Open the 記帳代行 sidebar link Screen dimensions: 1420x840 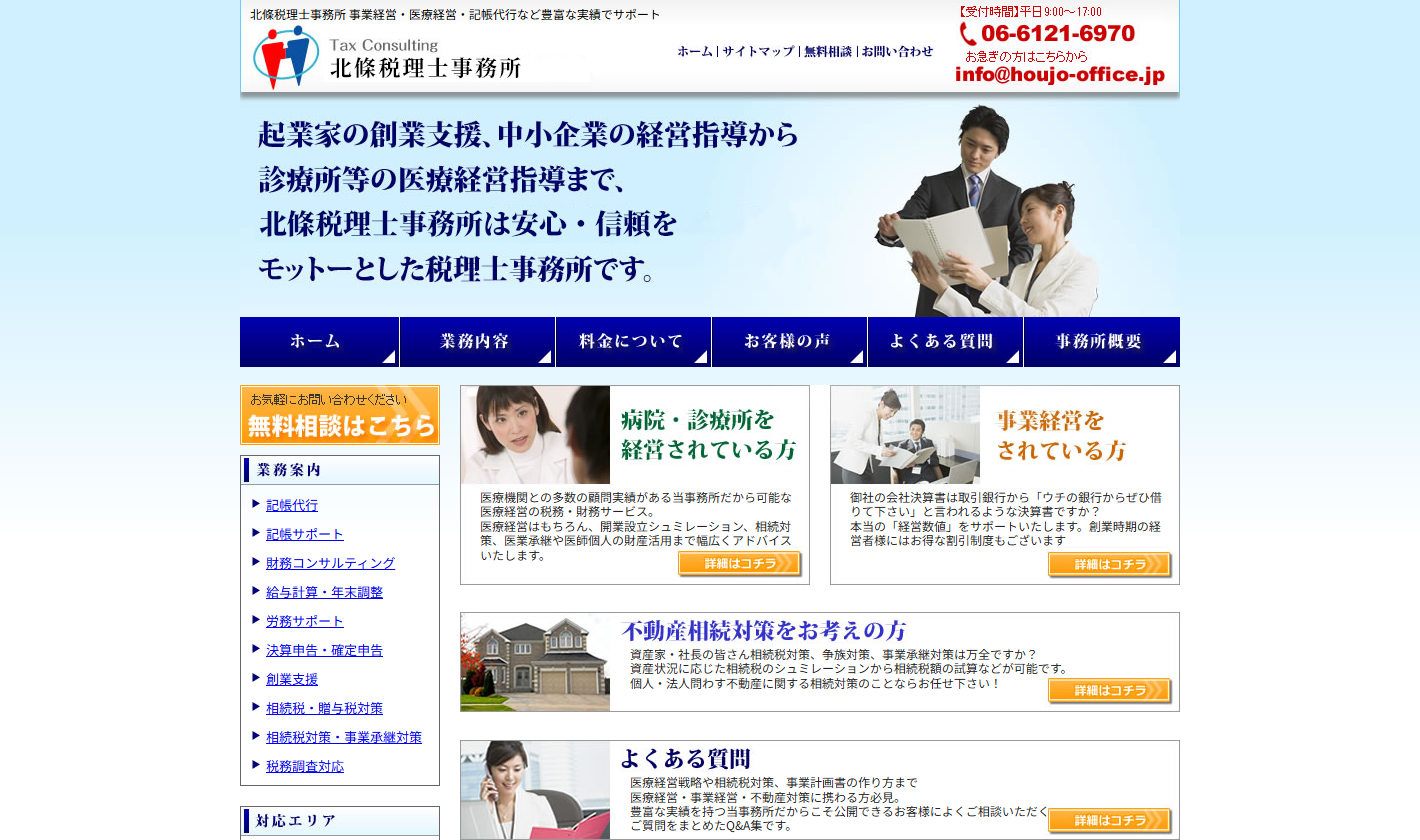292,506
